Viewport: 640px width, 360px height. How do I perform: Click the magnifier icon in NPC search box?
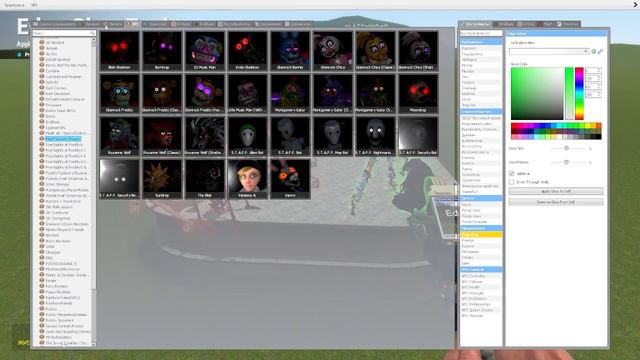pyautogui.click(x=93, y=33)
